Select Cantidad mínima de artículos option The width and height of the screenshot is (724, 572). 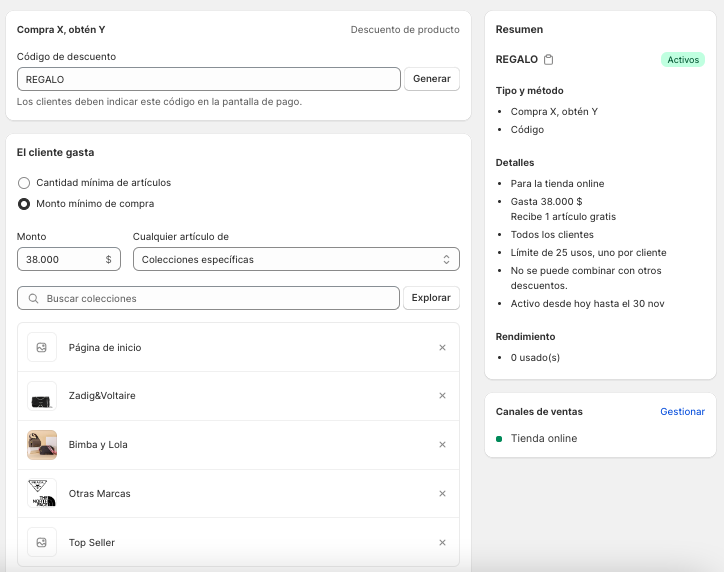coord(24,183)
